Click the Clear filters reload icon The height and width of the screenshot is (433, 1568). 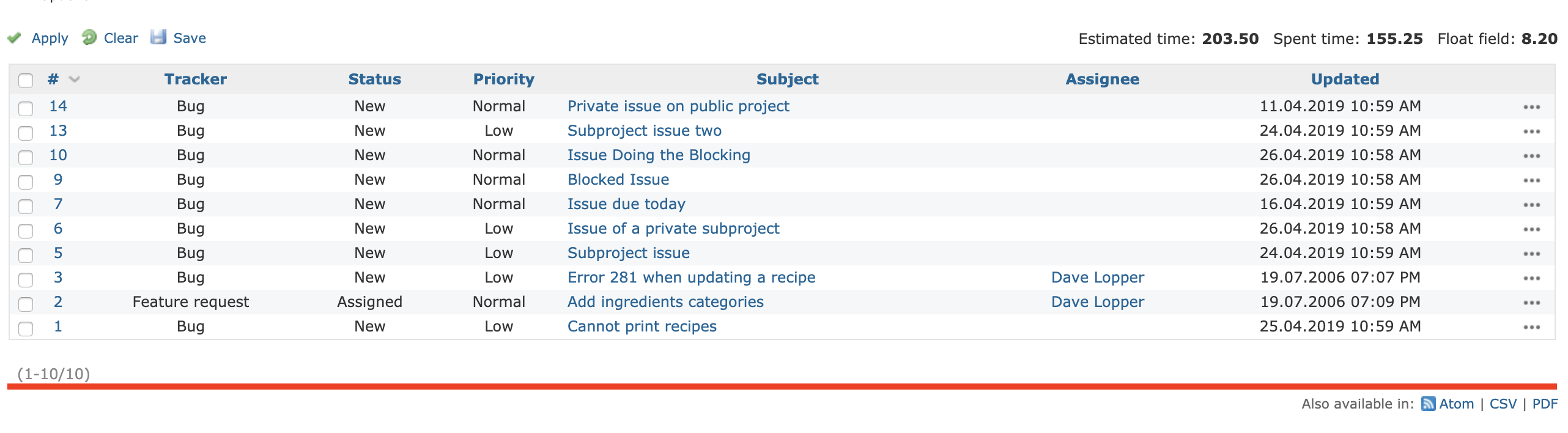89,38
